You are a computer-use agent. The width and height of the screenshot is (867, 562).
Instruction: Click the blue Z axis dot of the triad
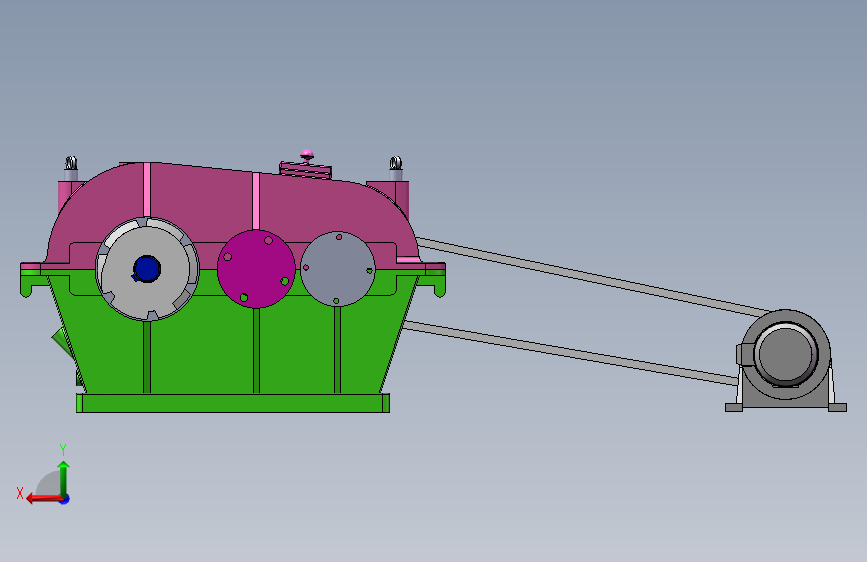click(x=65, y=499)
